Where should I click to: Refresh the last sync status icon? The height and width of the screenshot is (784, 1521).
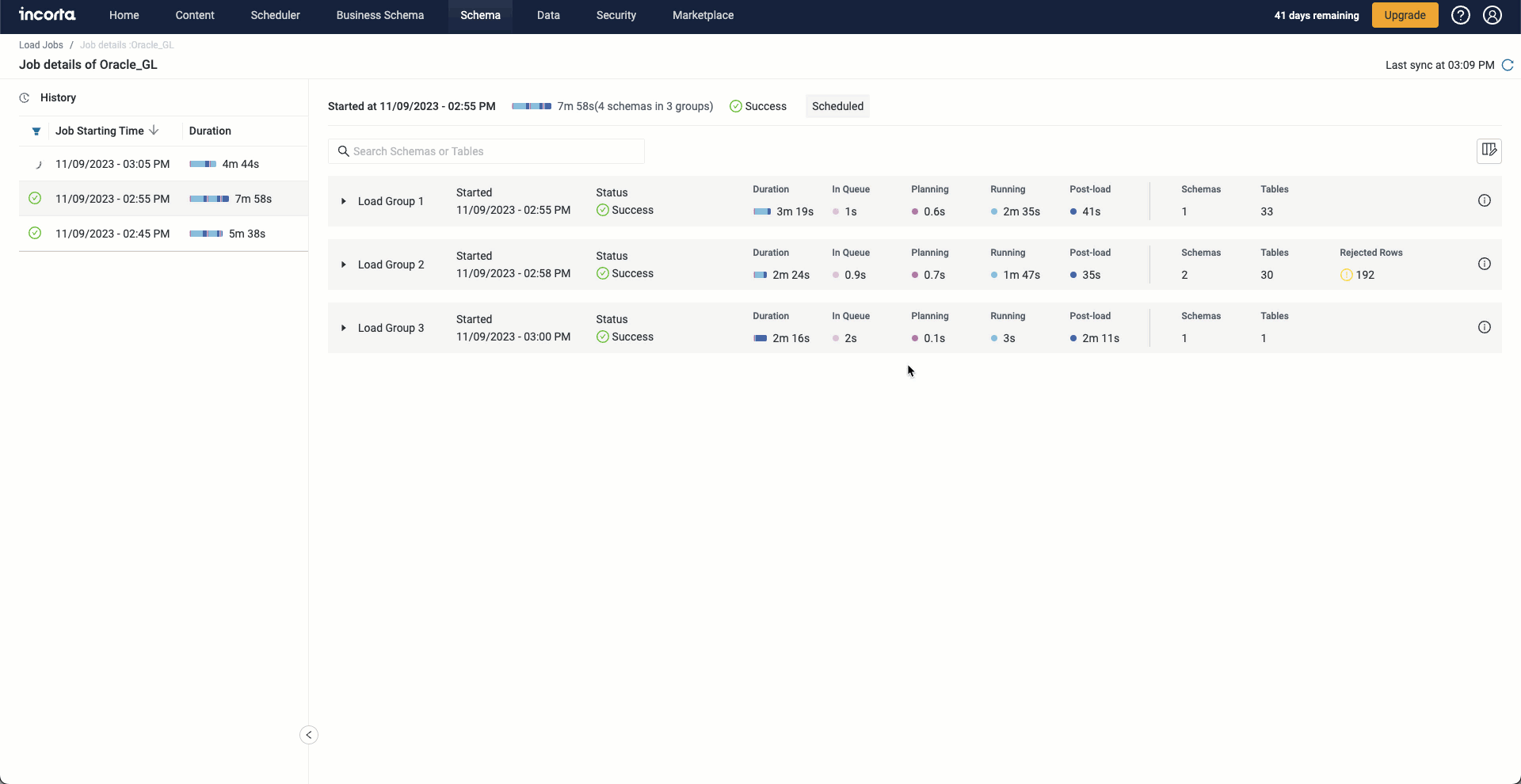point(1508,65)
